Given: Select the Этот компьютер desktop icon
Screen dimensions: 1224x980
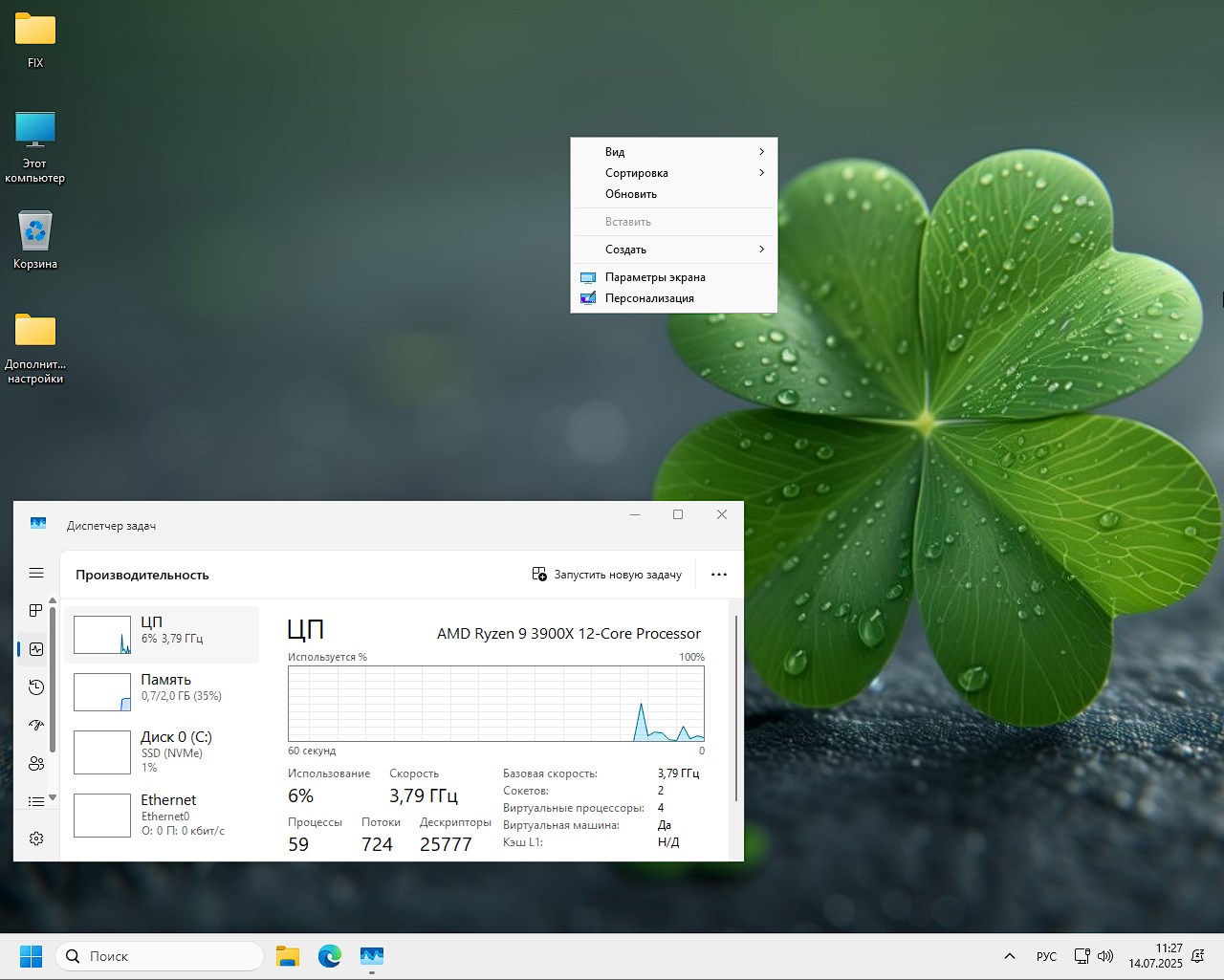Looking at the screenshot, I should [35, 147].
